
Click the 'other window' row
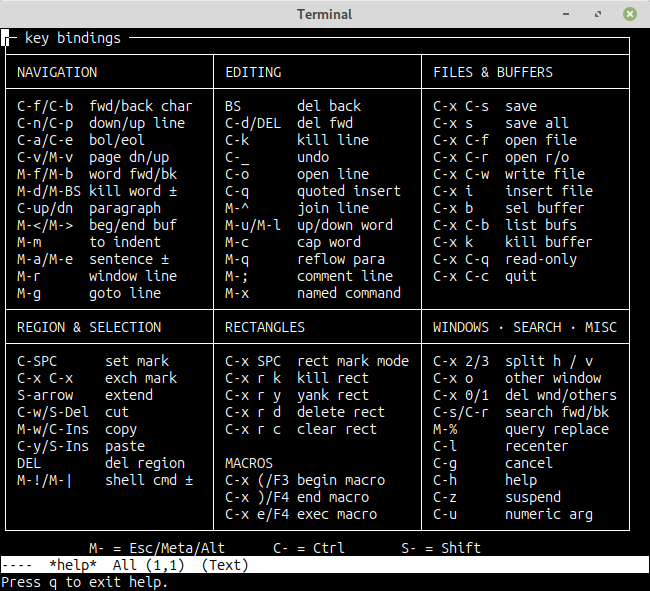(x=517, y=378)
